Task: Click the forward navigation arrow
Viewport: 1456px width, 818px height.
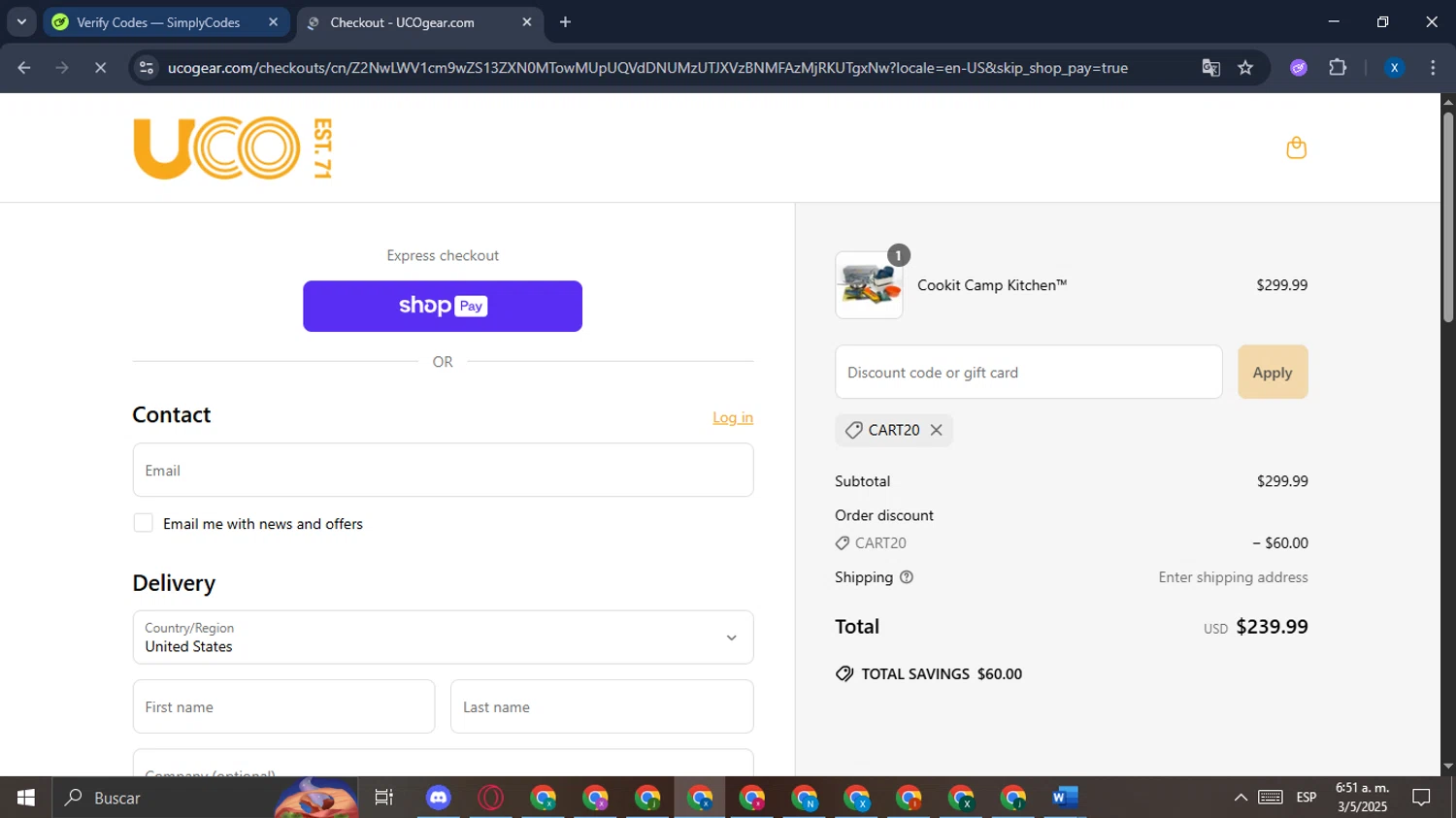Action: coord(62,68)
